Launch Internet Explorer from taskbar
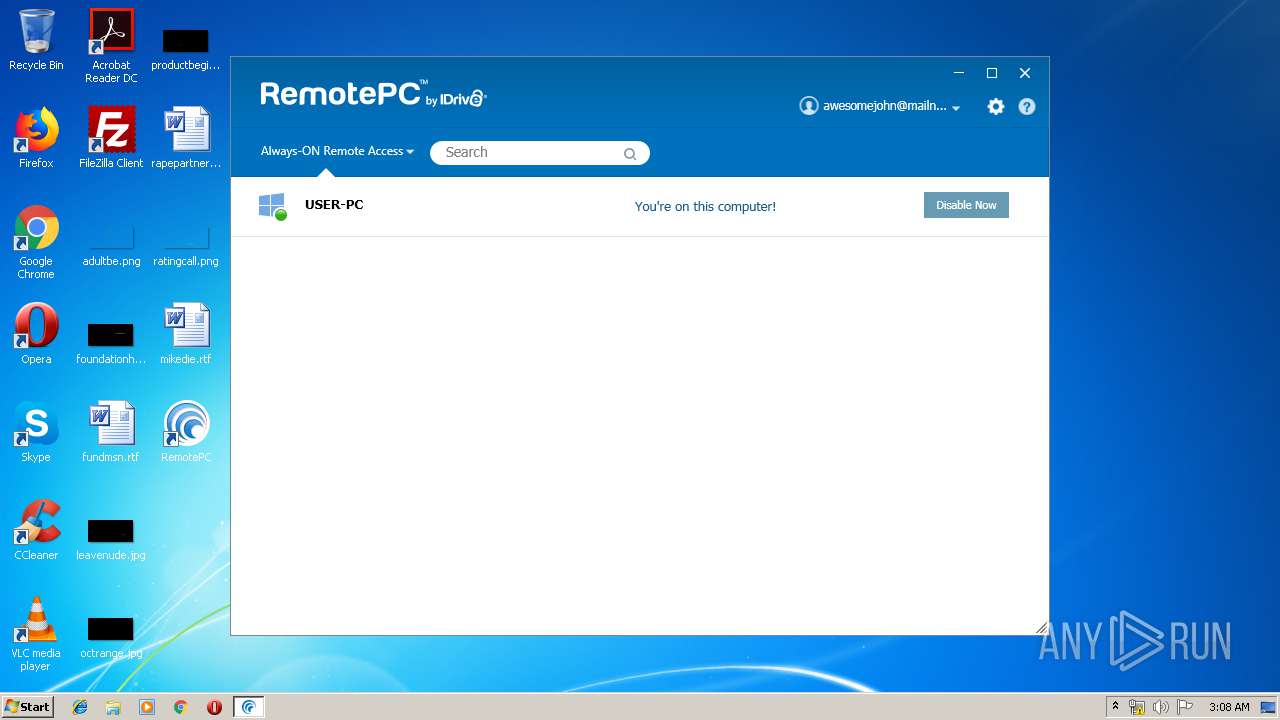The image size is (1280, 720). (x=80, y=707)
